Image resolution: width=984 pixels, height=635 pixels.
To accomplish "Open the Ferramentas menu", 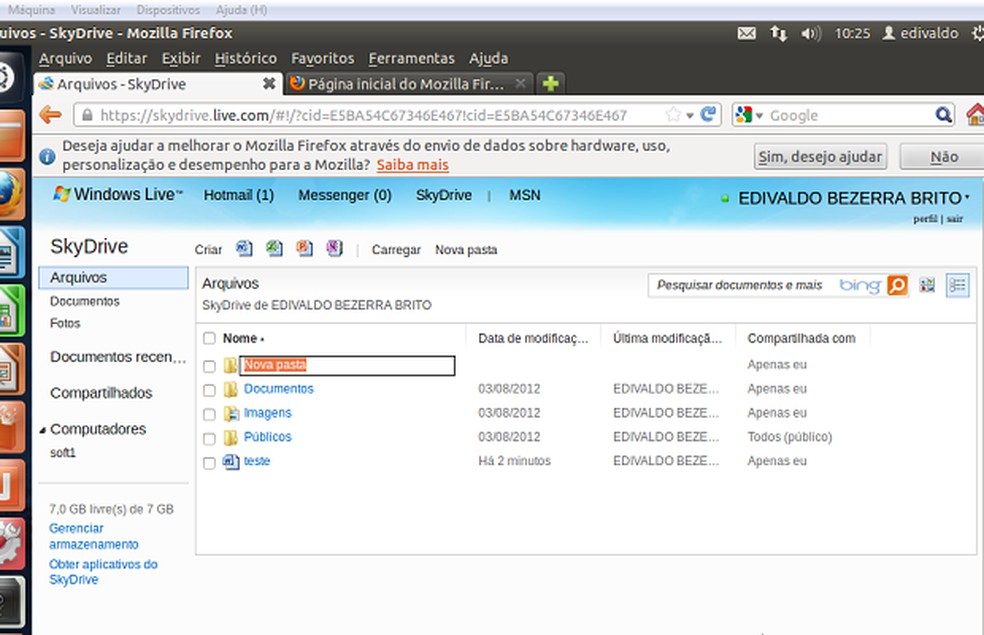I will (412, 58).
